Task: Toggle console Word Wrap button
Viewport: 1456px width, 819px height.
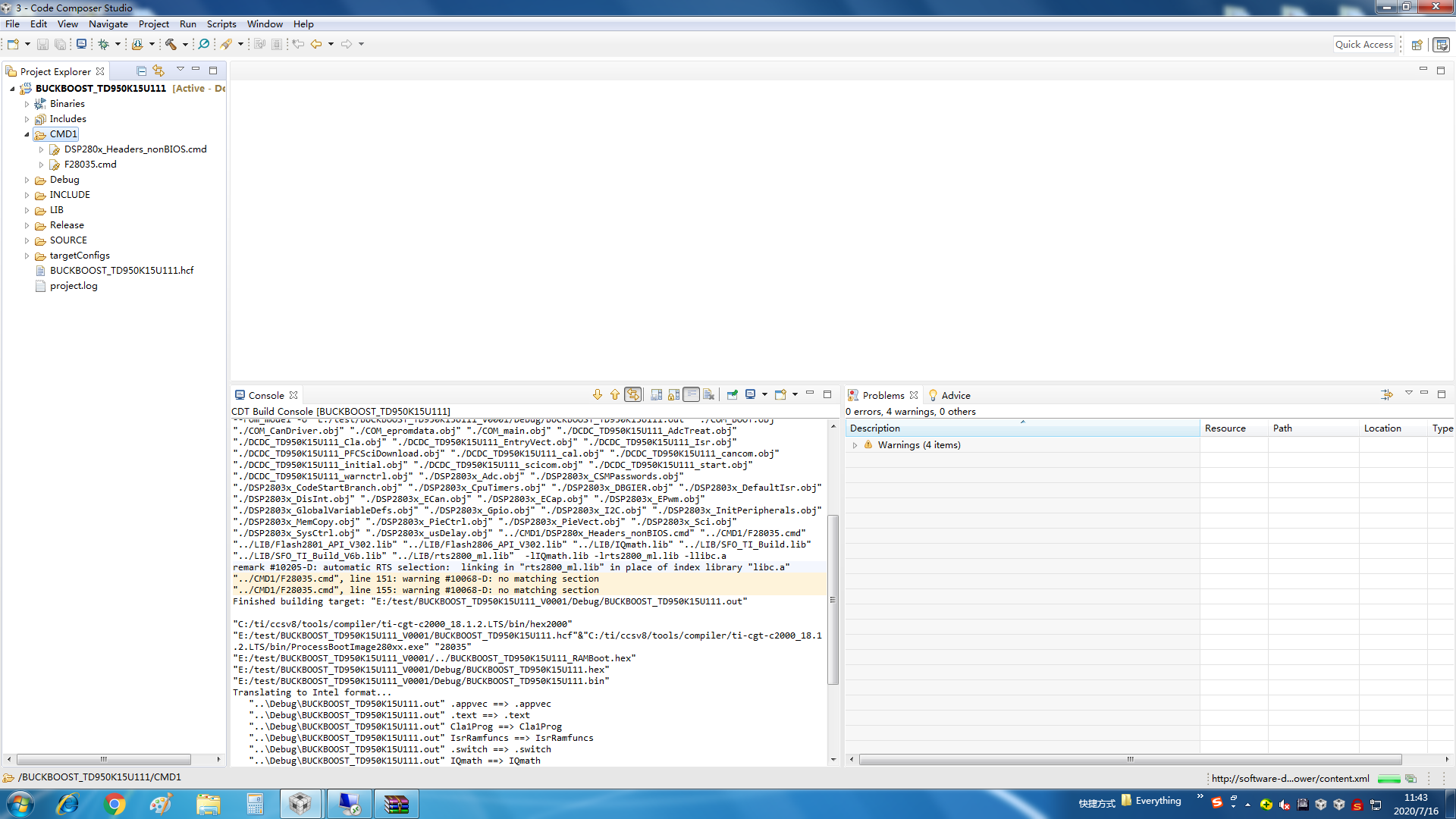Action: (691, 394)
